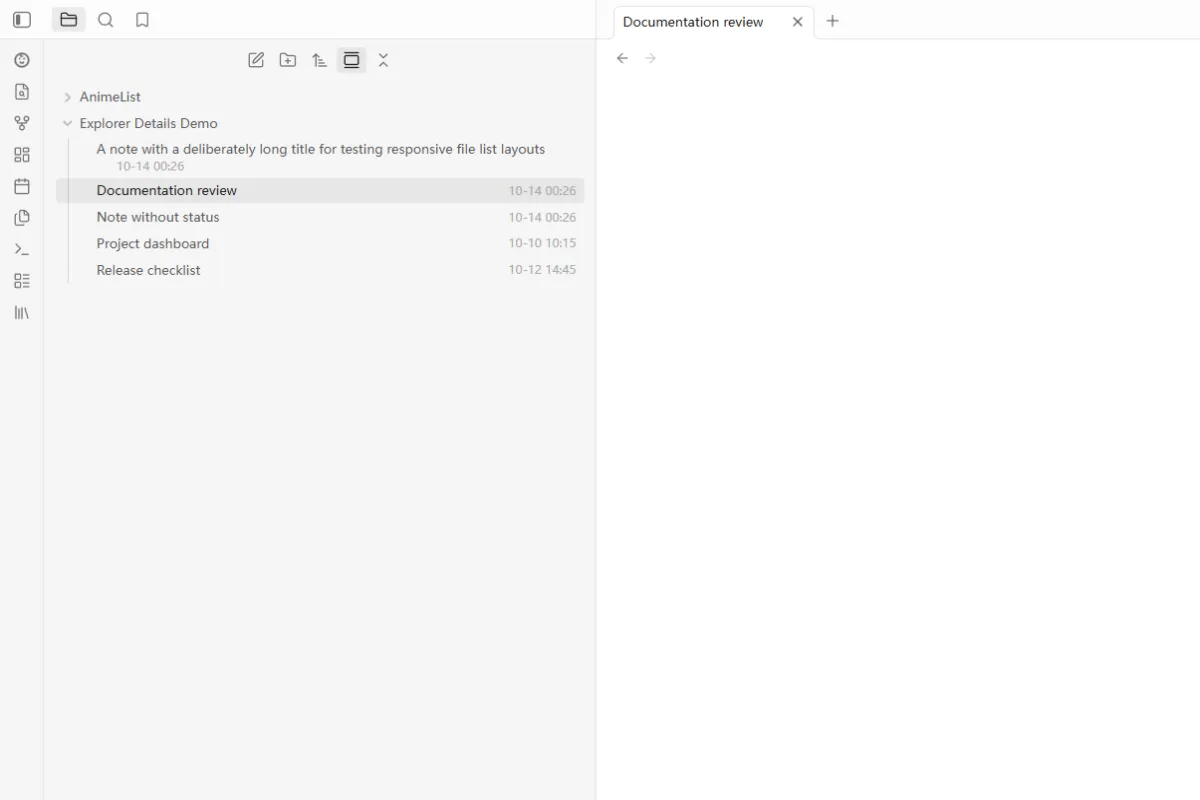The width and height of the screenshot is (1200, 800).
Task: Click the library books ribbon icon
Action: click(x=22, y=313)
